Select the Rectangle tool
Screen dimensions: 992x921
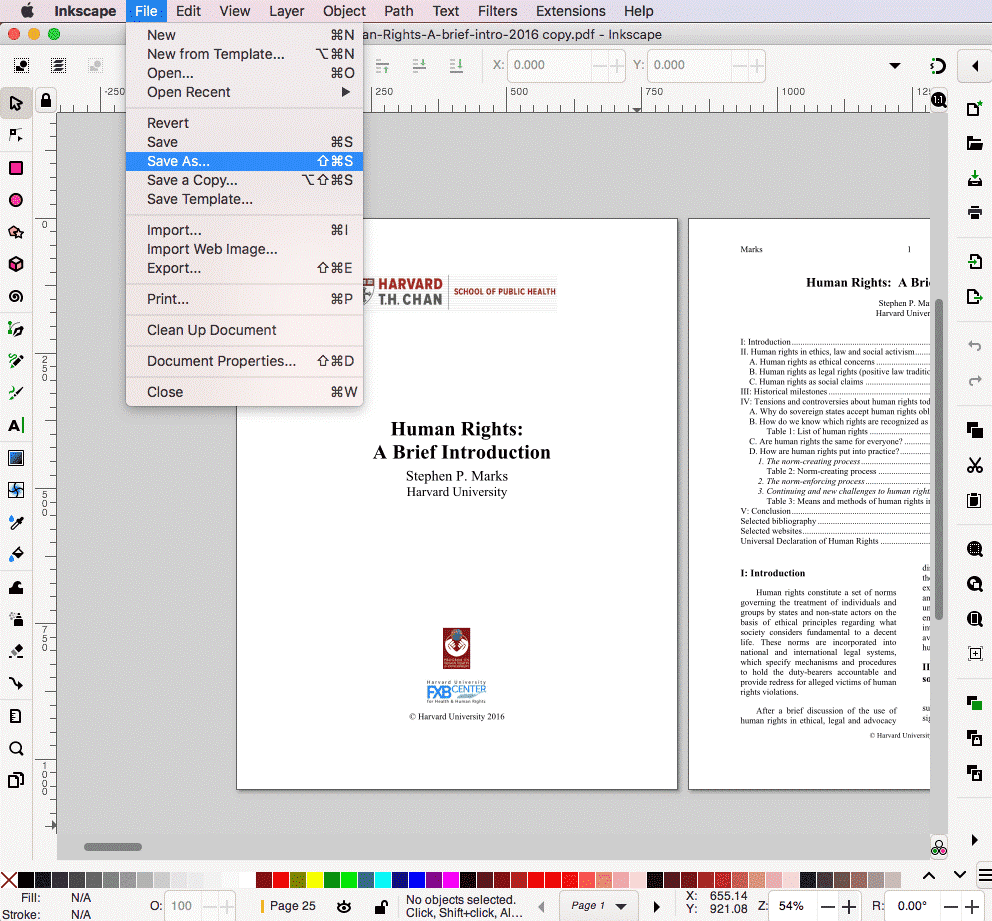[x=16, y=168]
